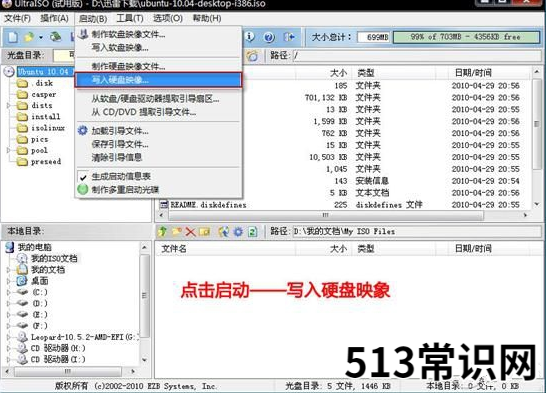The image size is (546, 393).
Task: Click the red X delete icon
Action: pyautogui.click(x=190, y=231)
